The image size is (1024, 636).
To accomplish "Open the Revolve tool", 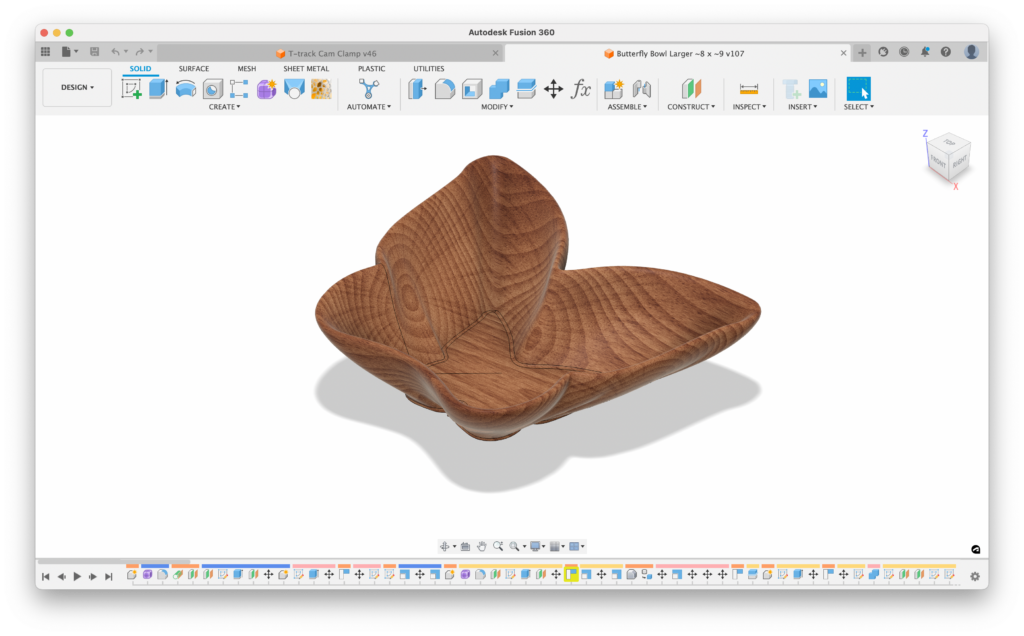I will (x=183, y=90).
